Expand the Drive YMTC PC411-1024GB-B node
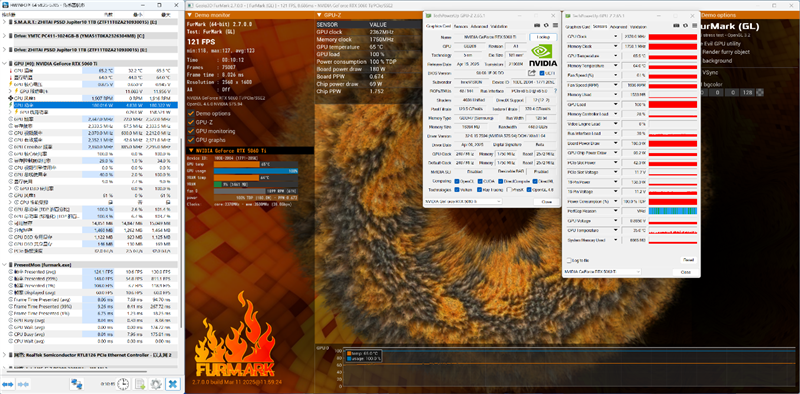The width and height of the screenshot is (800, 394). (5, 36)
